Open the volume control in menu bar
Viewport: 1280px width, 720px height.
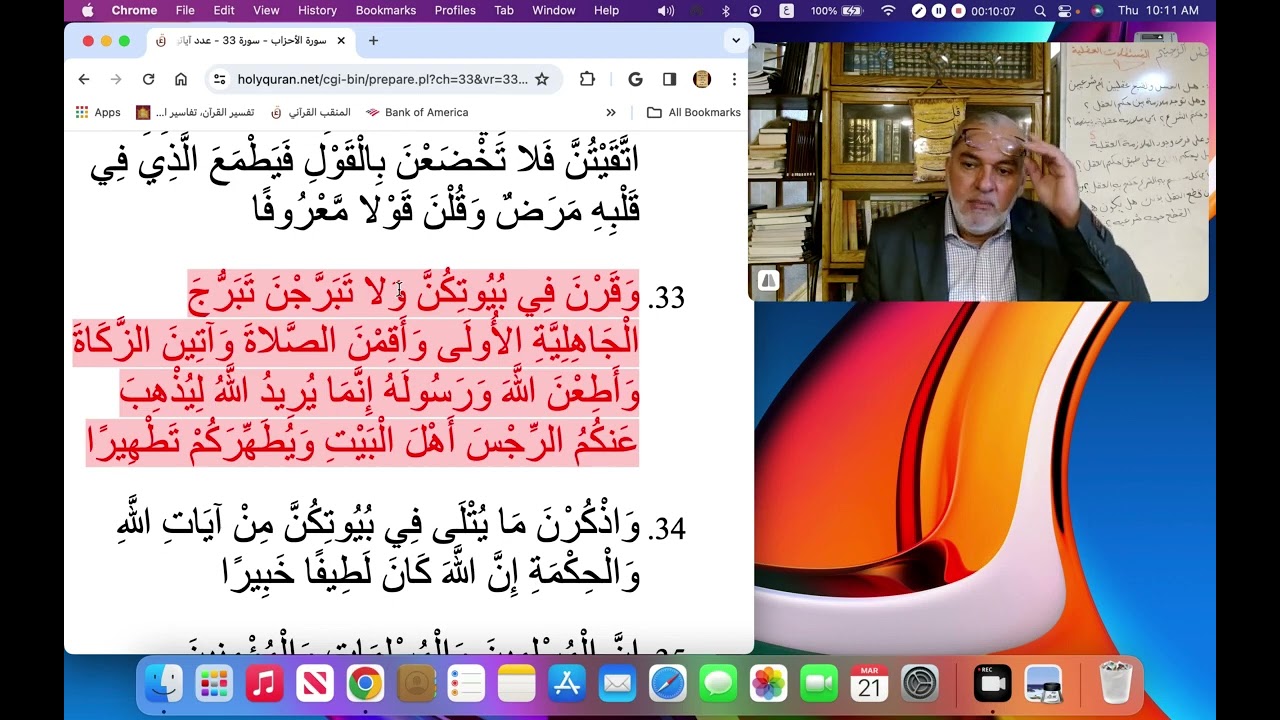coord(665,11)
